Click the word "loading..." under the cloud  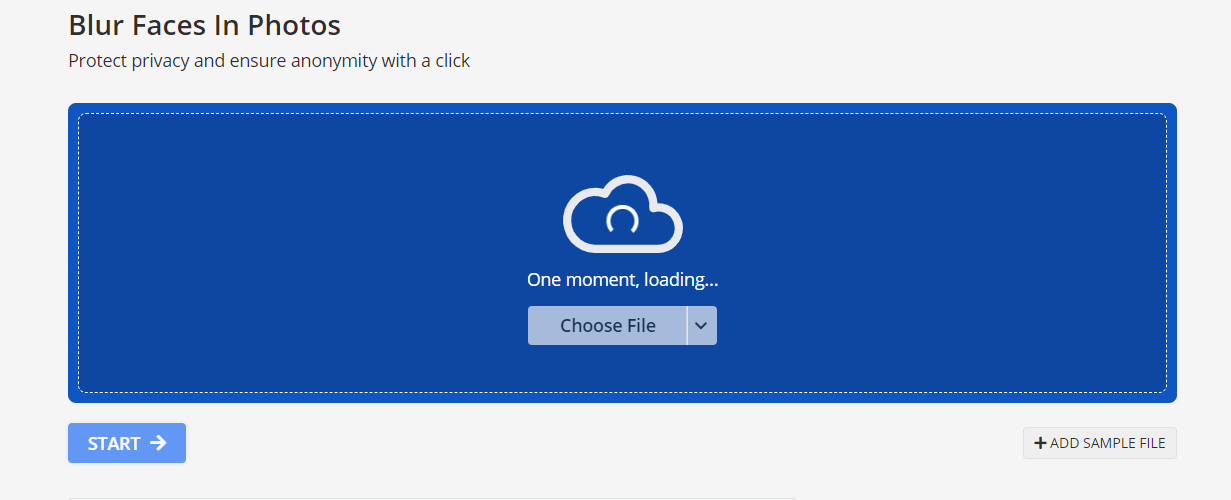click(681, 280)
